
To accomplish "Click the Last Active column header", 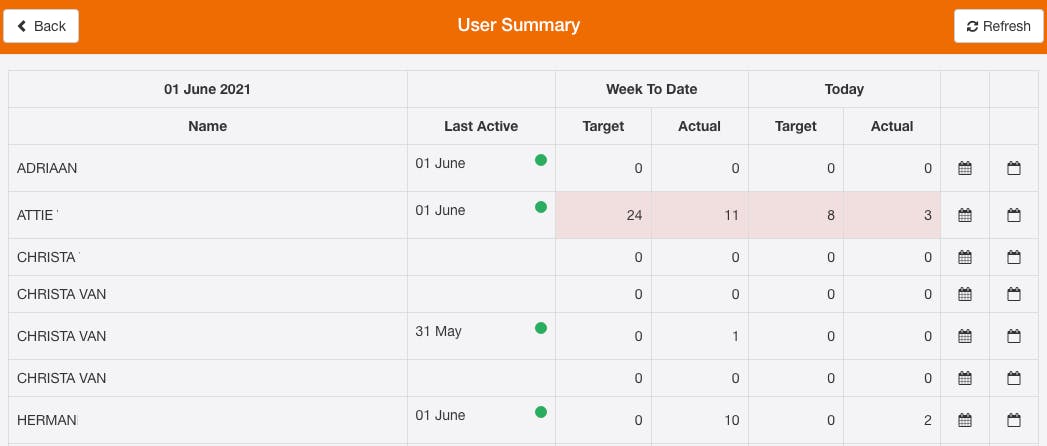I will [x=481, y=126].
